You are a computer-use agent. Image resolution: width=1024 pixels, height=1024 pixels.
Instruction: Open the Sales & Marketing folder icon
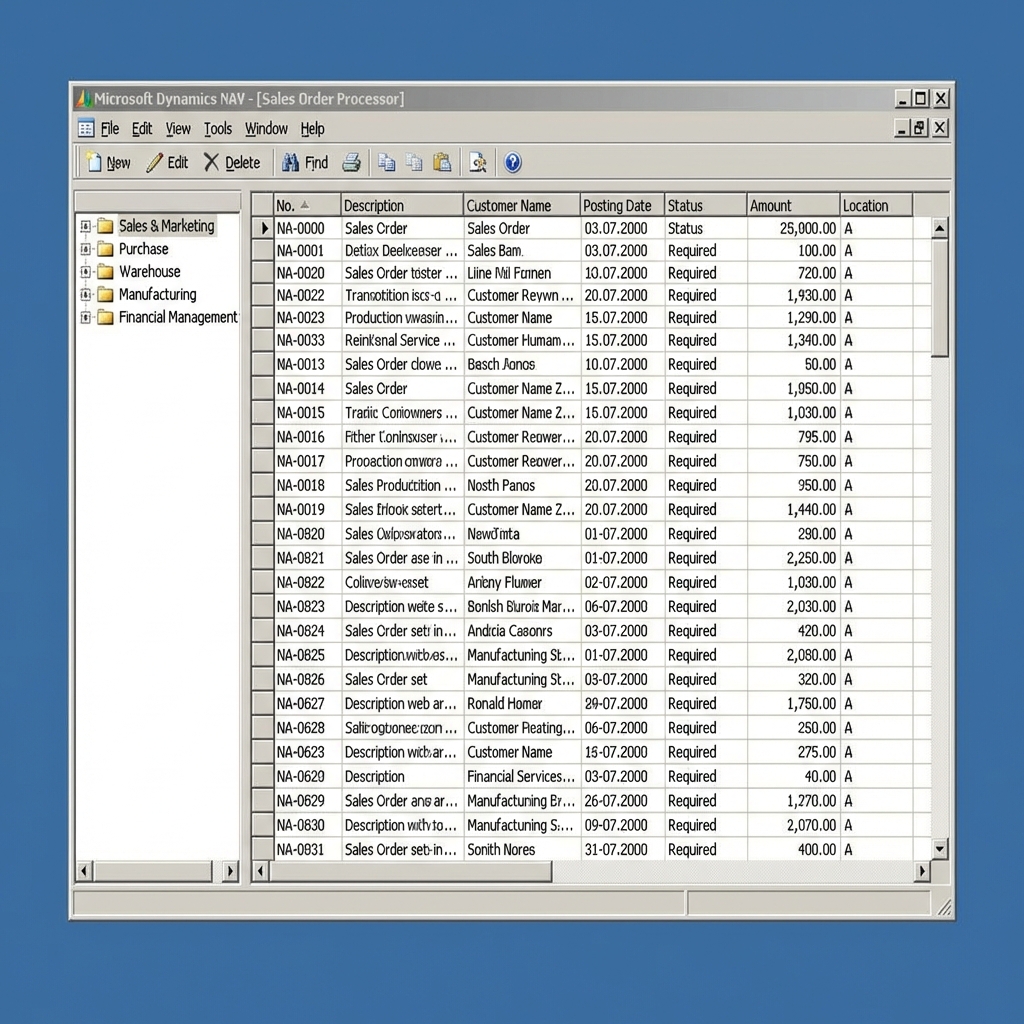105,226
